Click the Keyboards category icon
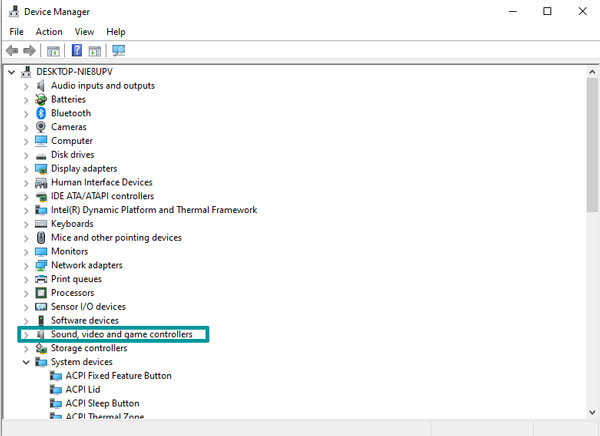This screenshot has height=436, width=600. [41, 224]
